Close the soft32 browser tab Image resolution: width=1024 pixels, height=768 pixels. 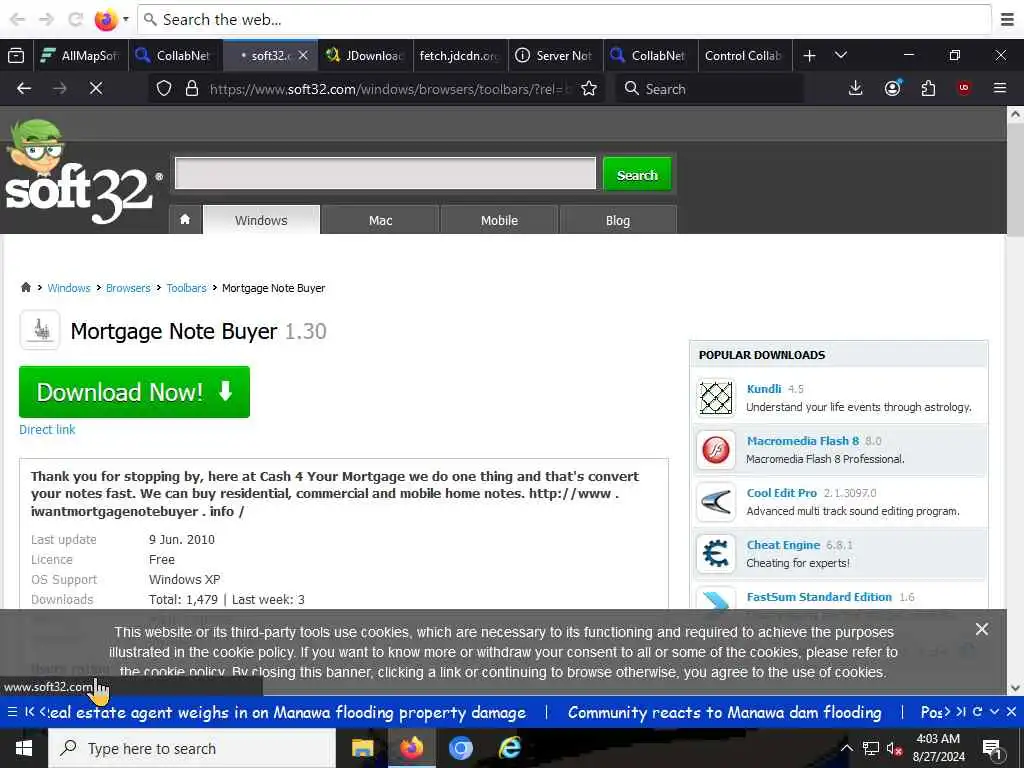point(303,56)
